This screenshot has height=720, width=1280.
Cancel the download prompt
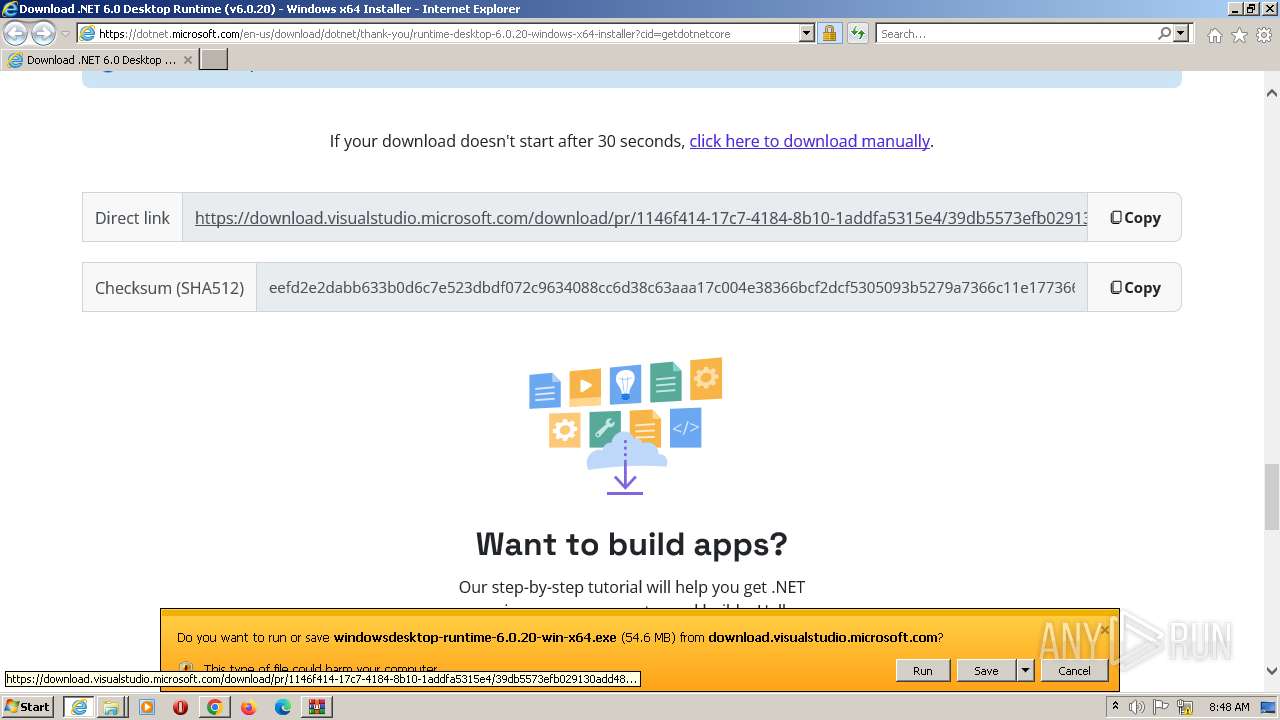pos(1075,671)
